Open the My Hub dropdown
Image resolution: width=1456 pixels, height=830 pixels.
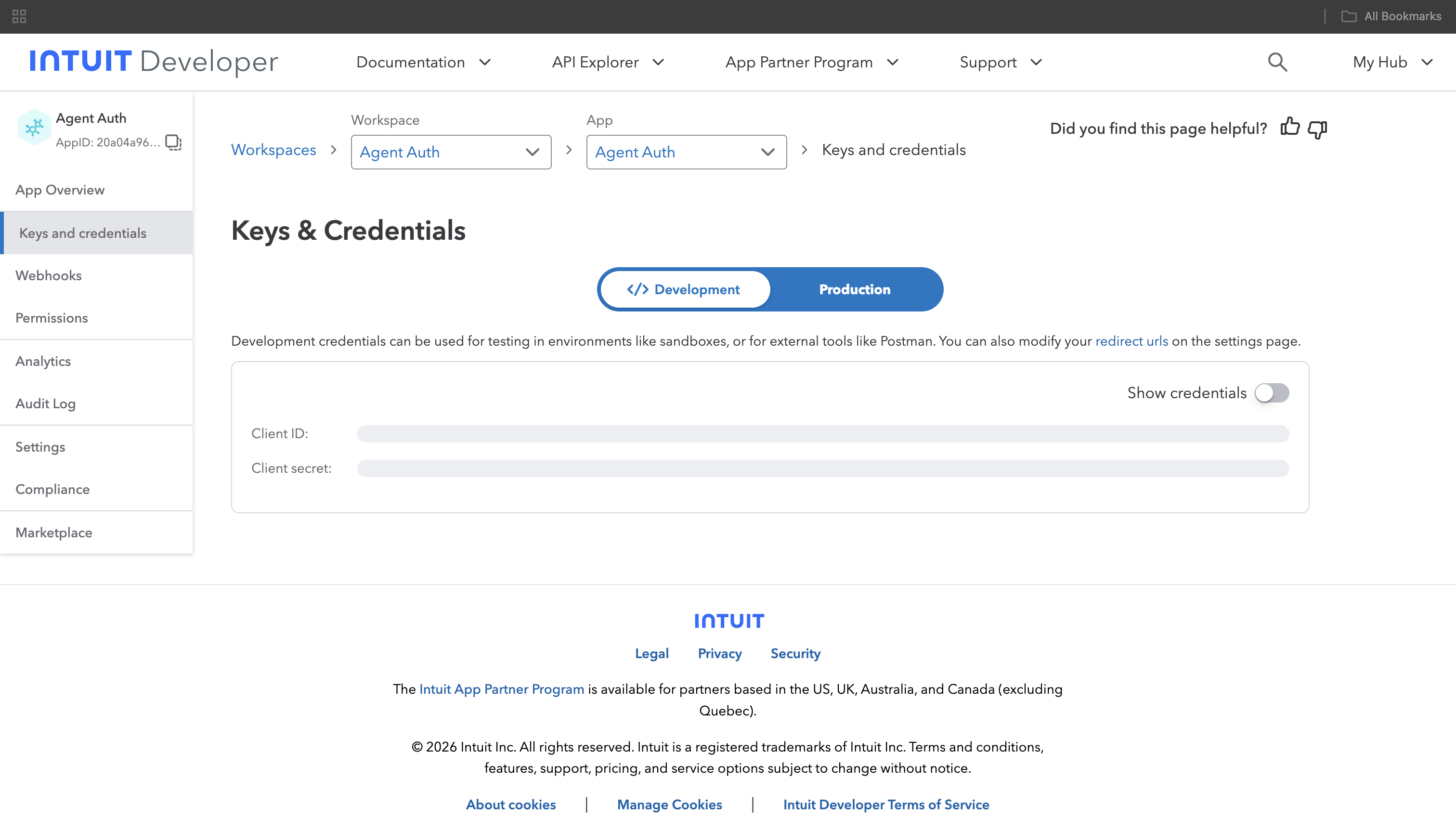coord(1393,62)
